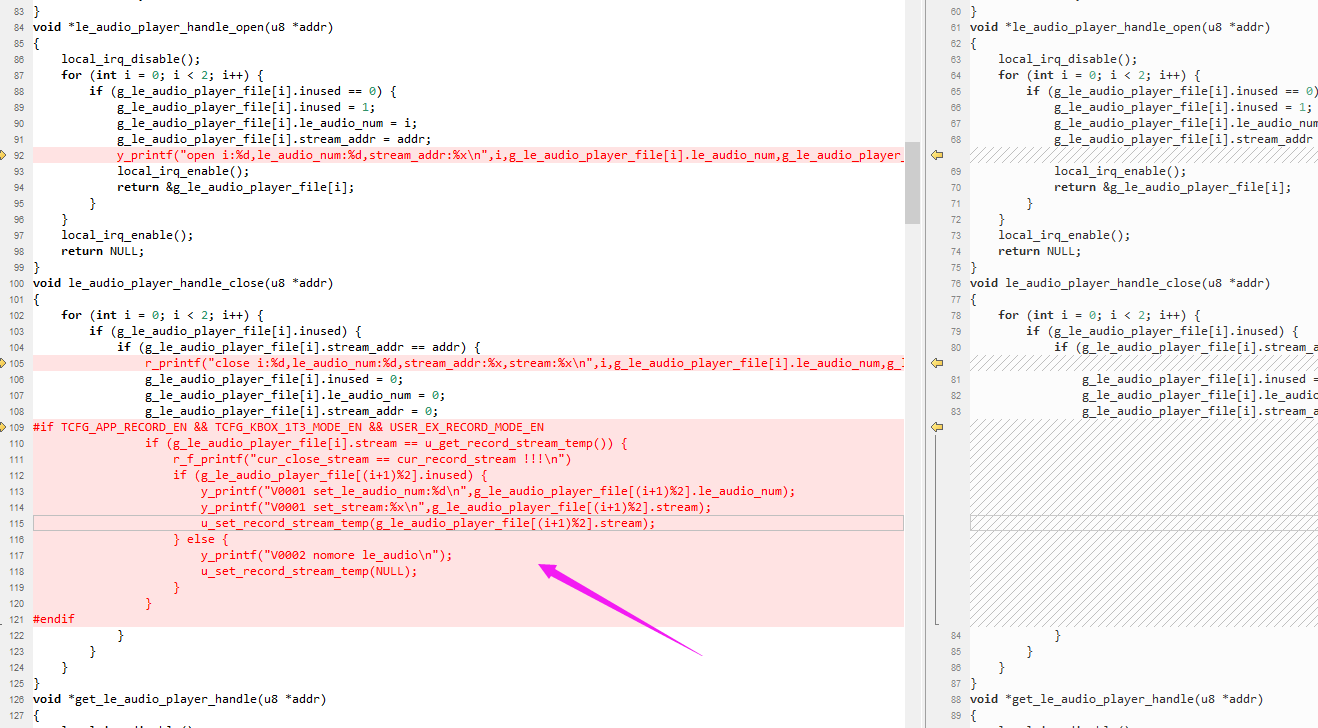Click right line 61 le_audio_player_handle_open declaration
Viewport: 1318px width, 728px height.
point(1120,27)
